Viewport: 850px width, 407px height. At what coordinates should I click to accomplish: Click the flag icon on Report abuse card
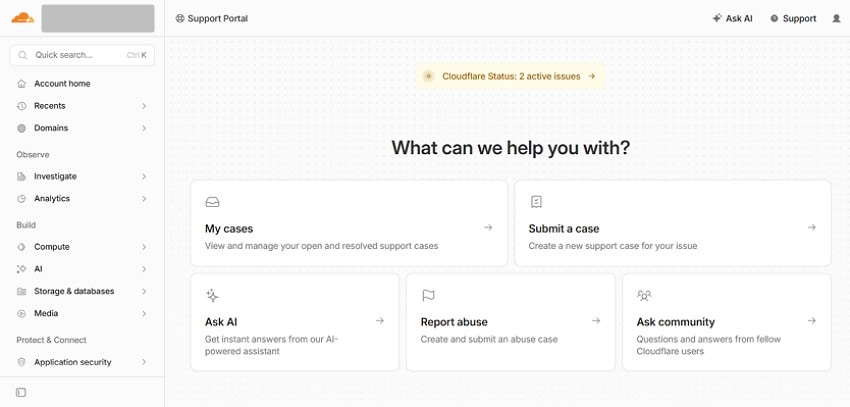click(428, 295)
